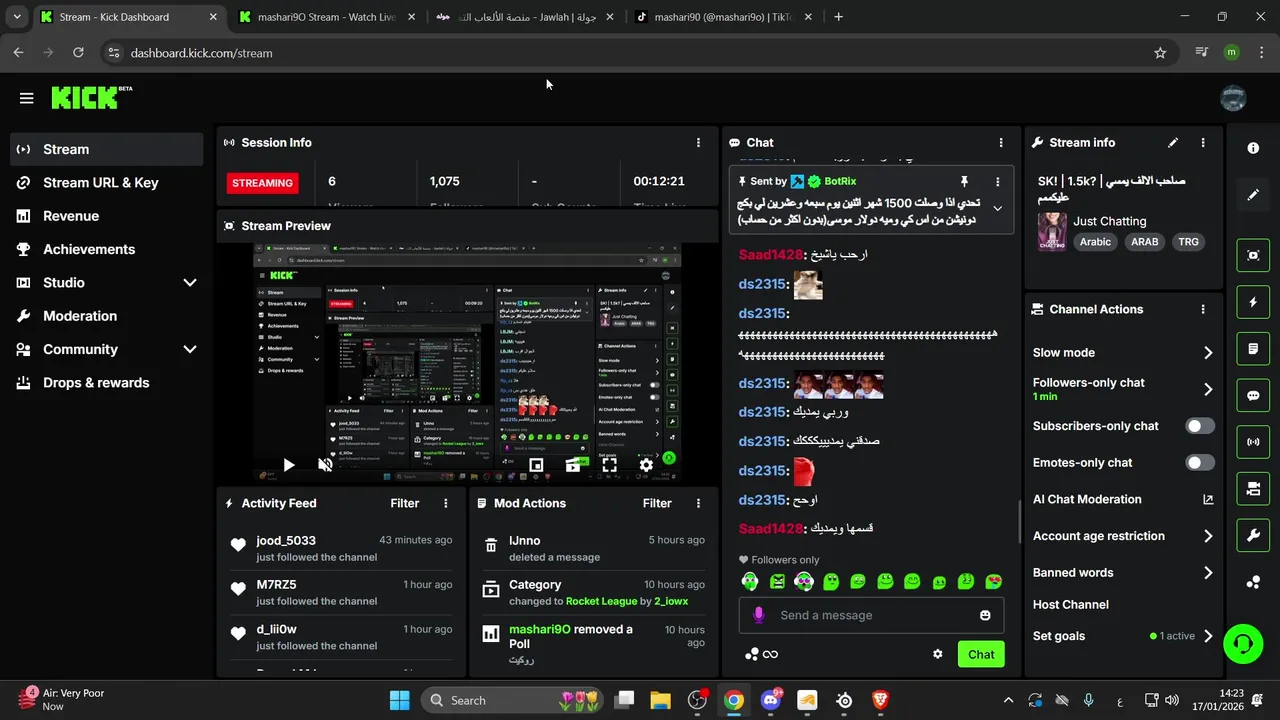Open Activity Feed three-dot menu
Viewport: 1280px width, 720px height.
(445, 504)
